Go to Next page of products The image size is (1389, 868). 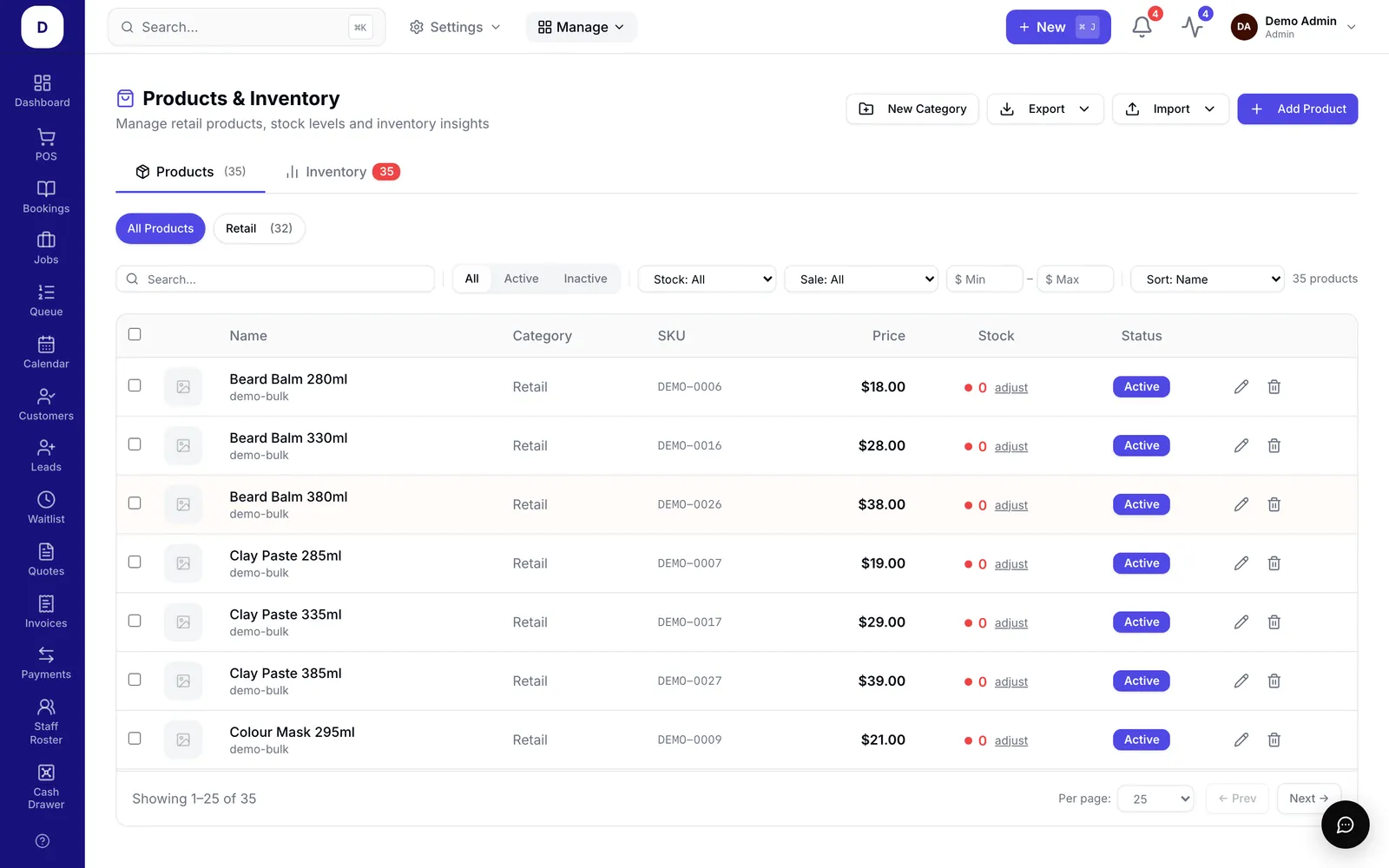pos(1309,799)
